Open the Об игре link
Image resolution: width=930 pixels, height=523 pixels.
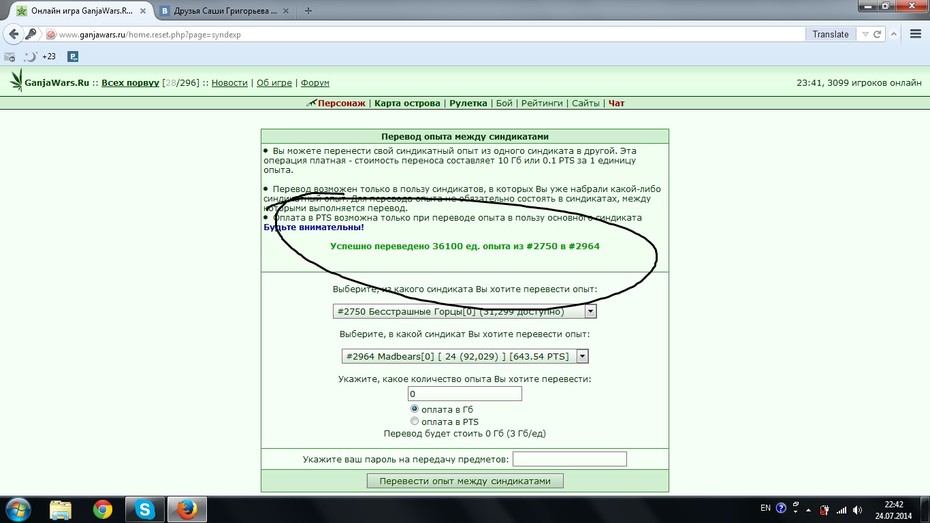click(x=274, y=82)
